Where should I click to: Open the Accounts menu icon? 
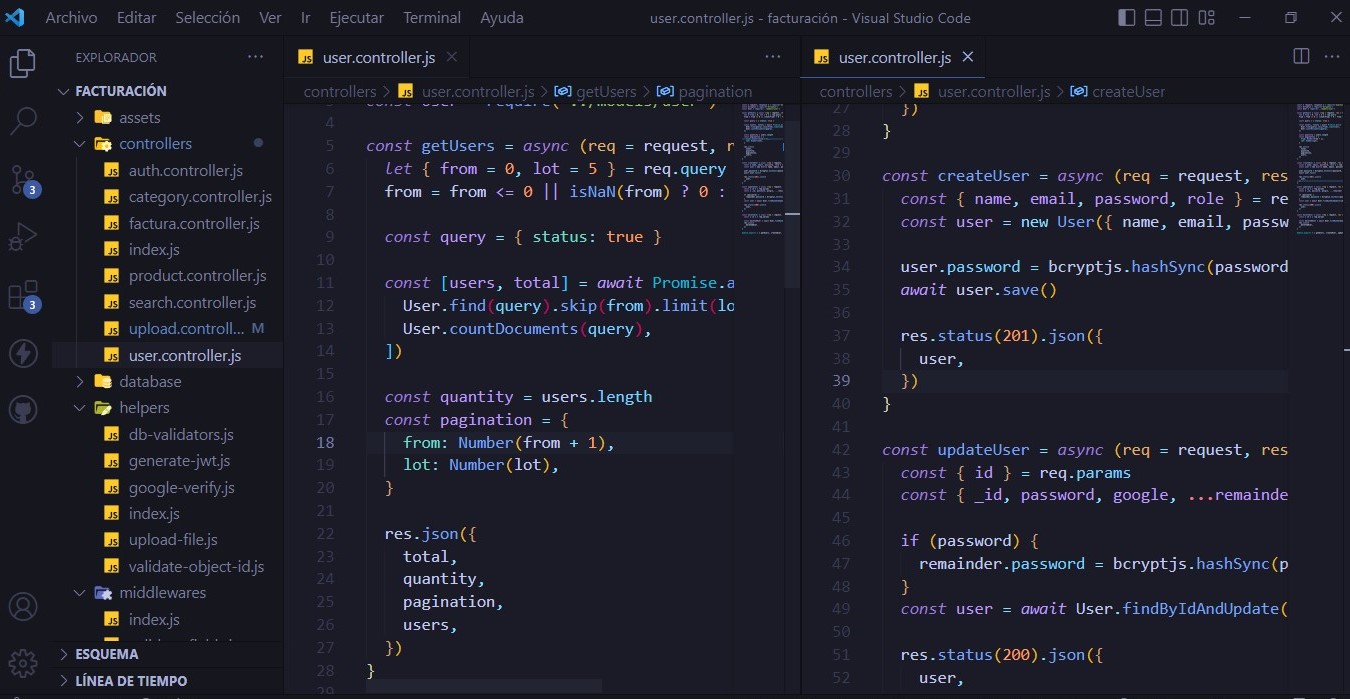click(22, 606)
